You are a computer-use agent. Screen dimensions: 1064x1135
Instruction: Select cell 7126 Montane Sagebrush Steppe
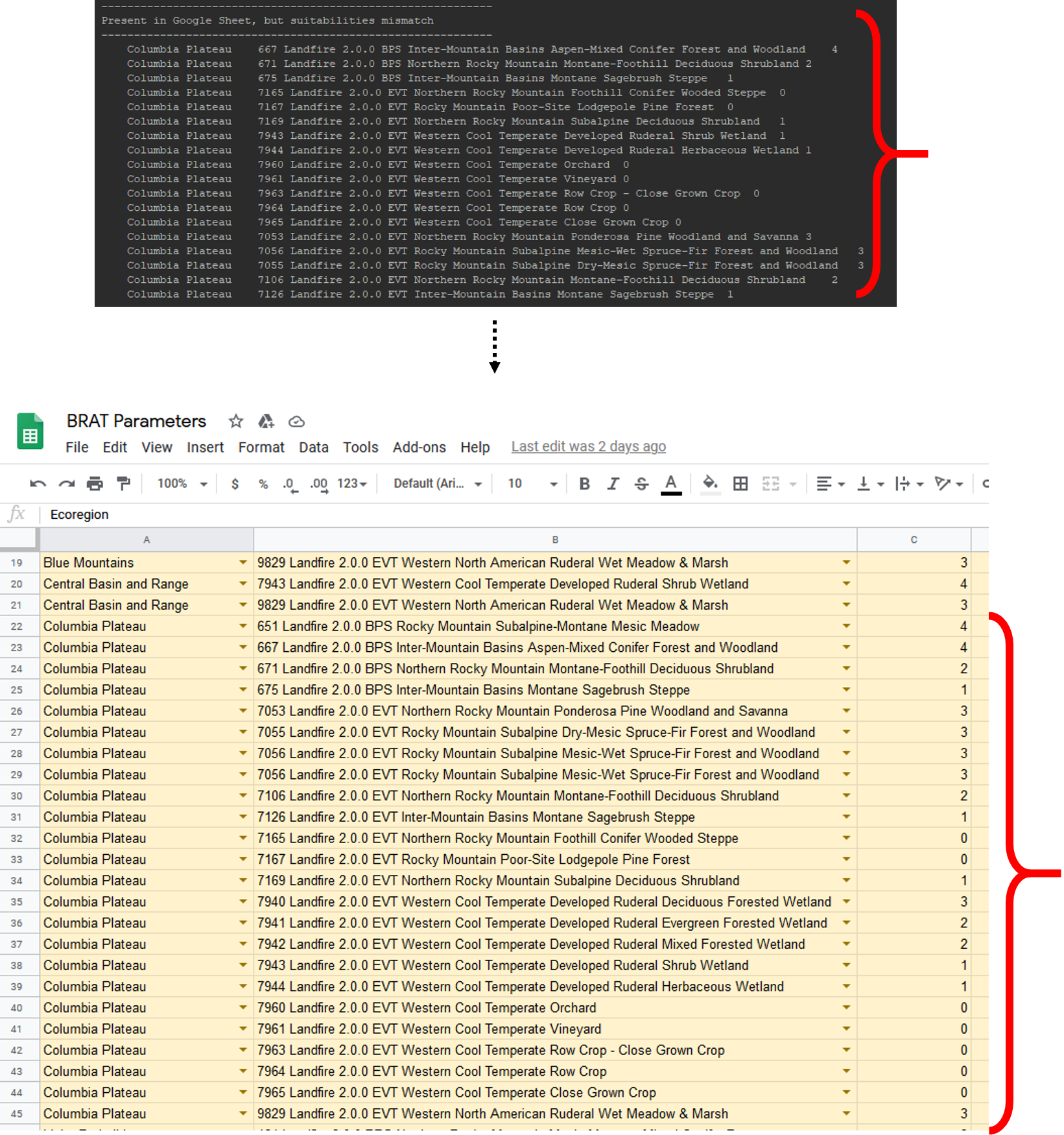tap(555, 817)
